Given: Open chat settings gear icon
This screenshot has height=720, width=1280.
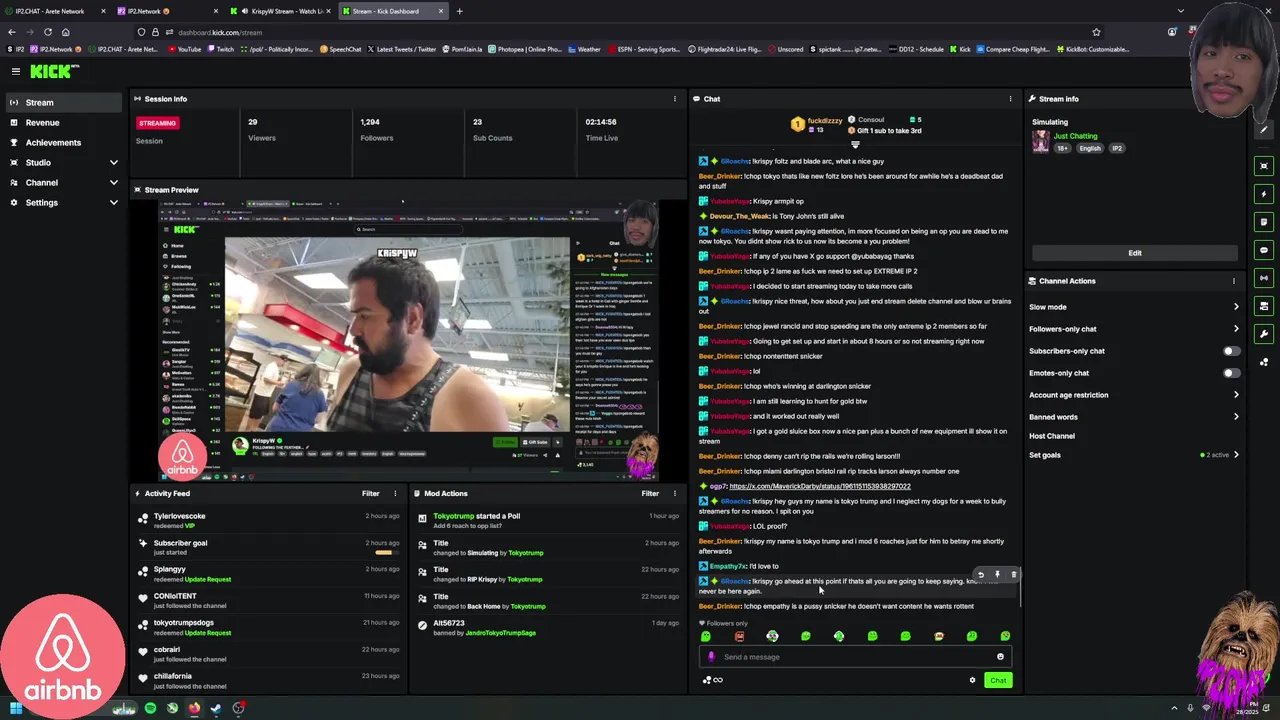Looking at the screenshot, I should (x=972, y=680).
